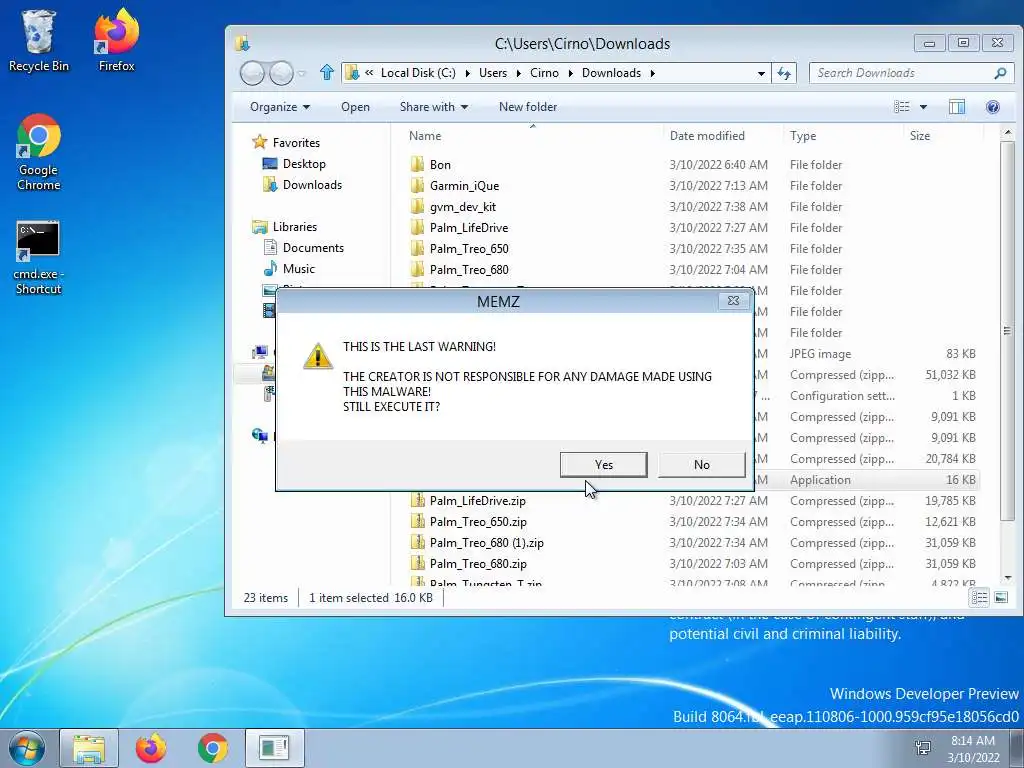Open the view options dropdown arrow
Image resolution: width=1024 pixels, height=768 pixels.
coord(923,107)
